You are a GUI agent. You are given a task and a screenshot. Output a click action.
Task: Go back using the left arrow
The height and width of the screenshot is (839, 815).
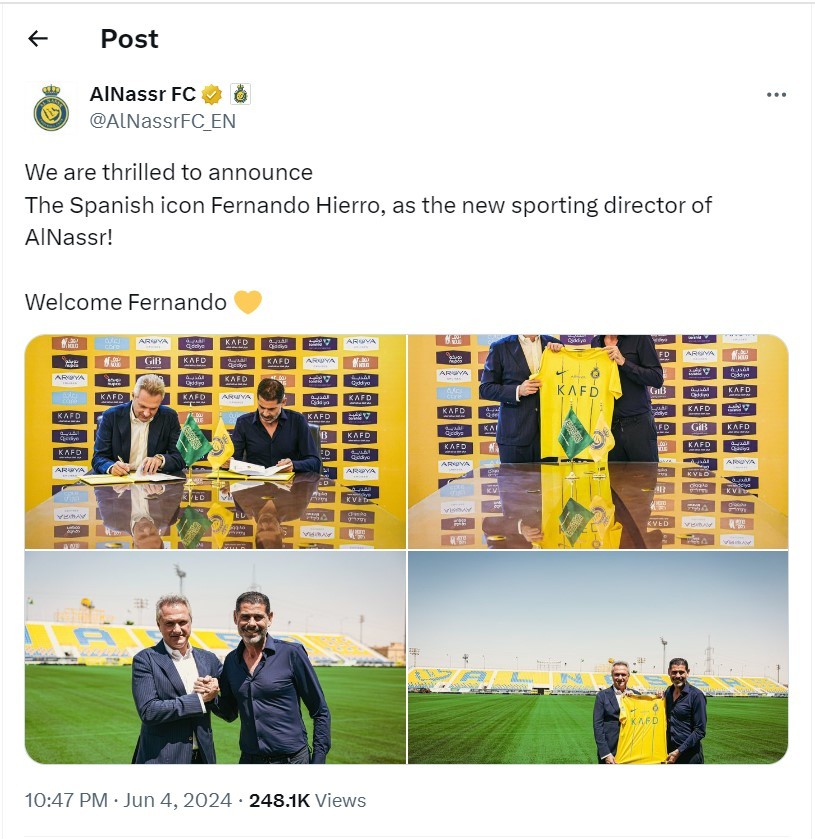pyautogui.click(x=38, y=39)
